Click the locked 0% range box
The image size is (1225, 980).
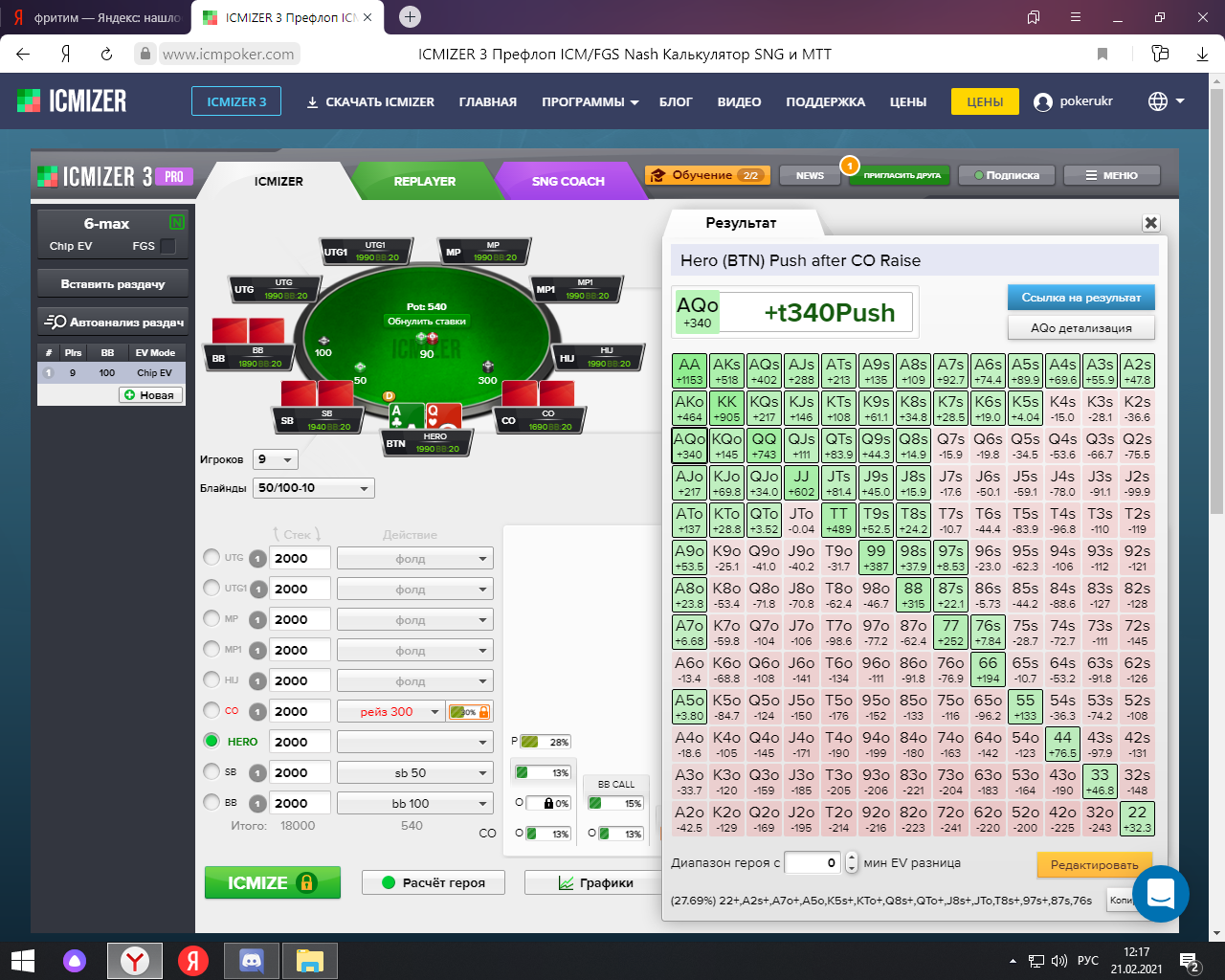[x=547, y=803]
